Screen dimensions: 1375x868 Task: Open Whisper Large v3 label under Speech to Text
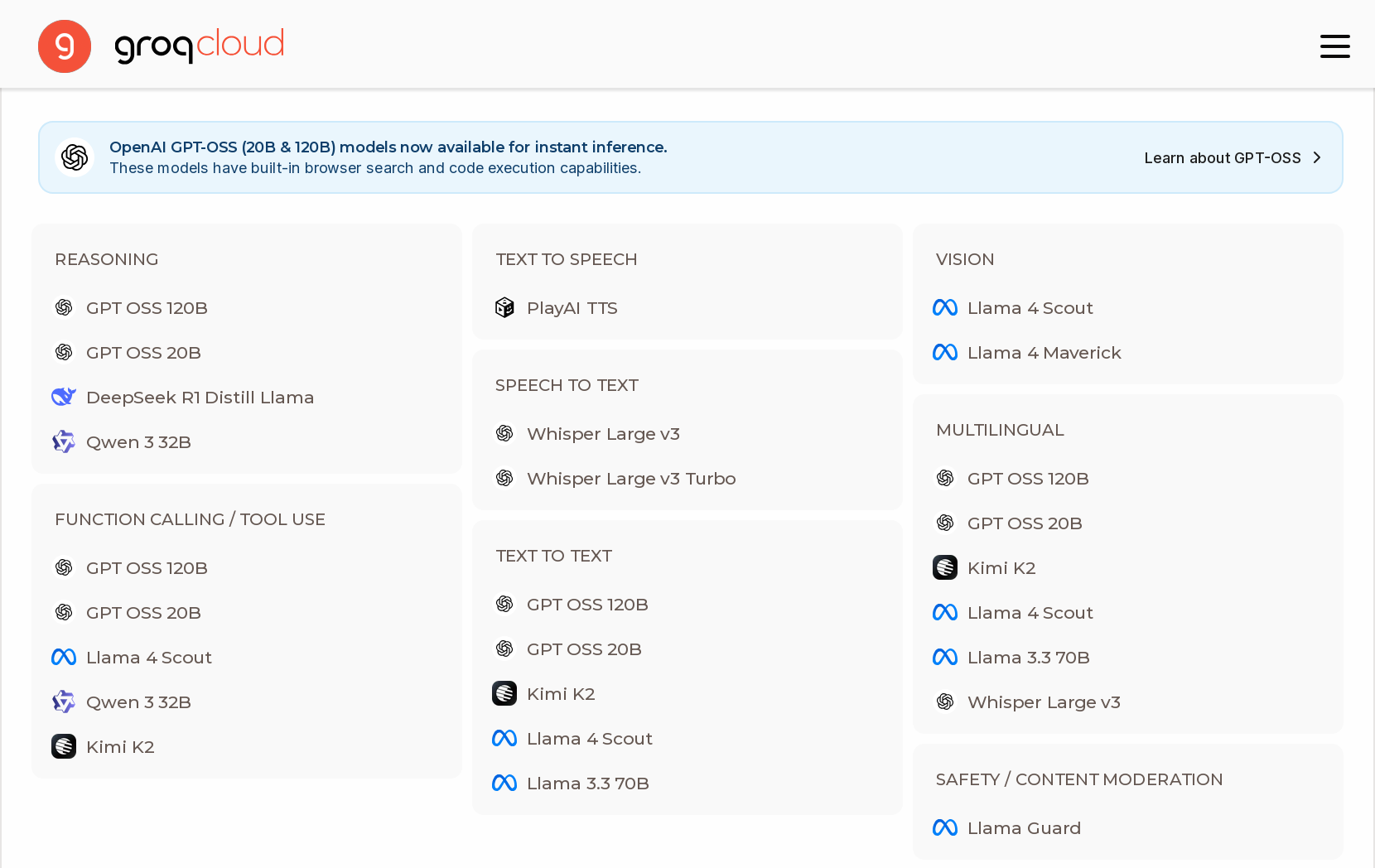pos(603,434)
